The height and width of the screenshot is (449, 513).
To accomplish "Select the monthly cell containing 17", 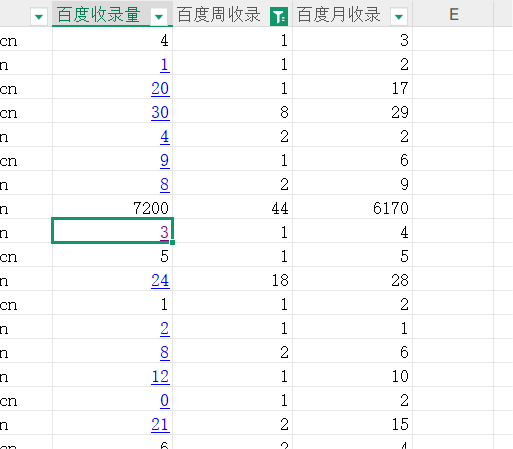I will (353, 88).
